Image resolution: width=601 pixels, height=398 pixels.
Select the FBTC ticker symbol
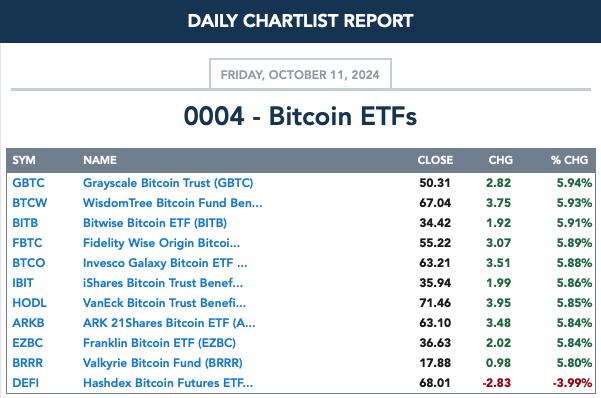pos(27,243)
